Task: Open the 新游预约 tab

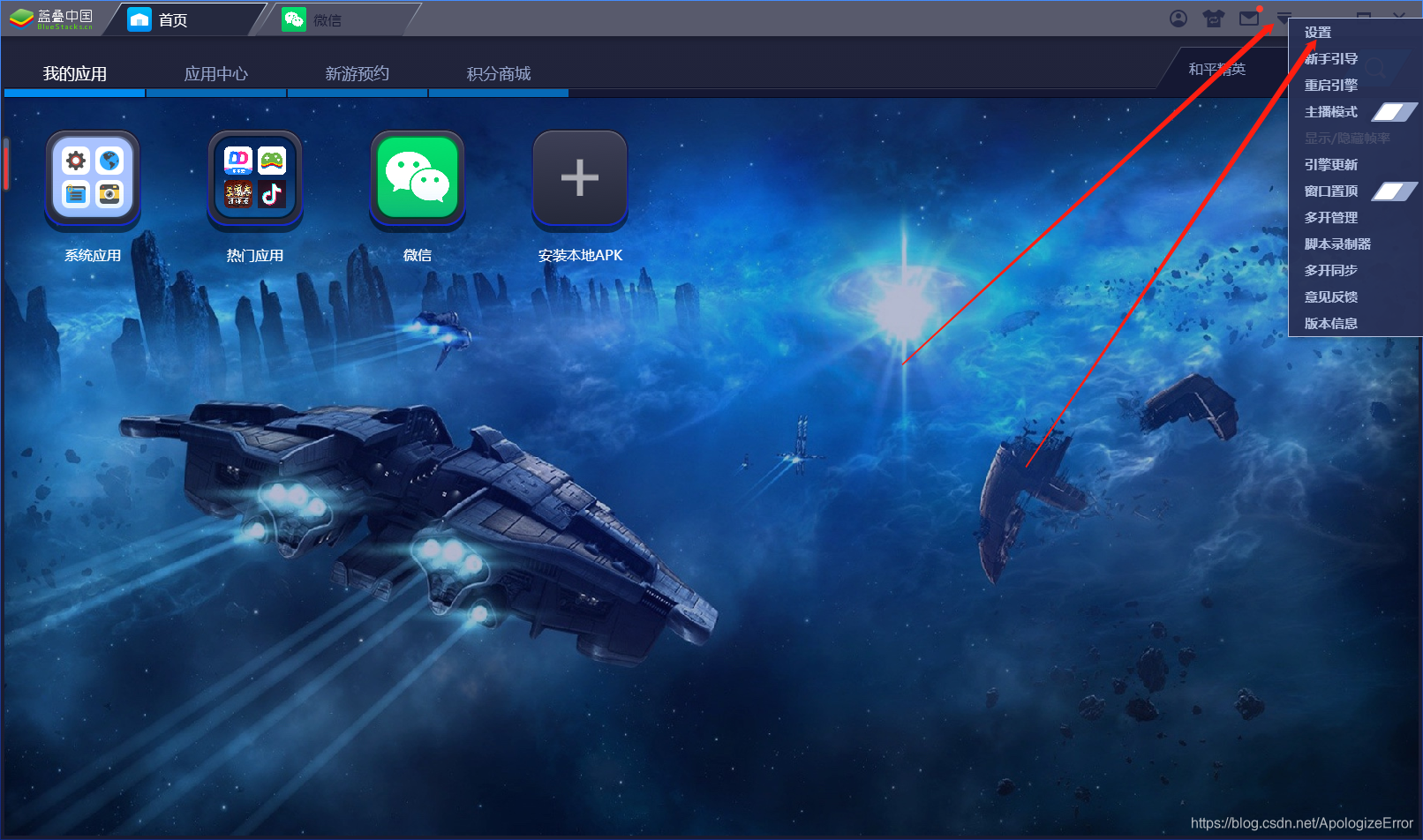Action: [358, 74]
